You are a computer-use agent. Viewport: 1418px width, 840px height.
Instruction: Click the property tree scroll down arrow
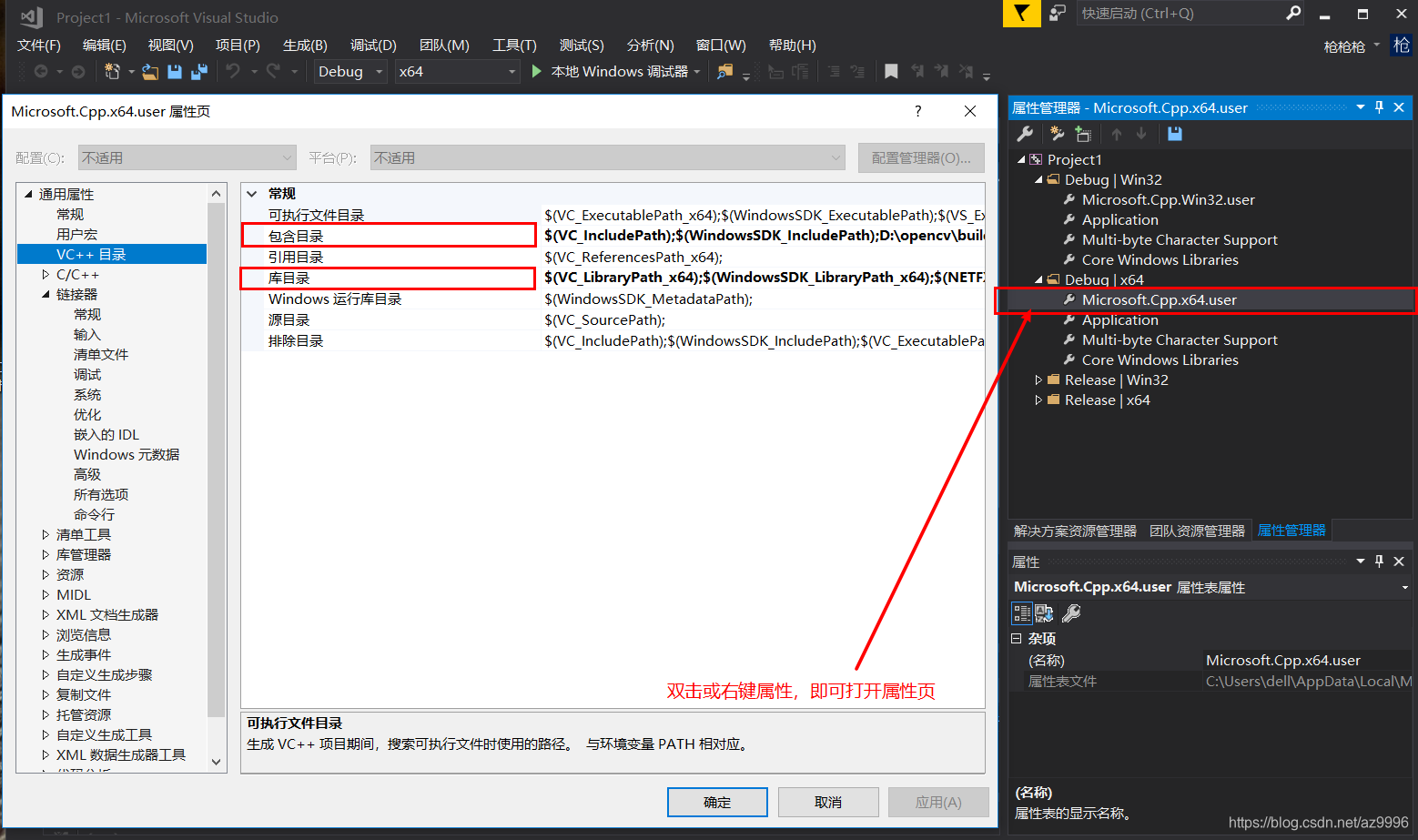click(x=216, y=762)
